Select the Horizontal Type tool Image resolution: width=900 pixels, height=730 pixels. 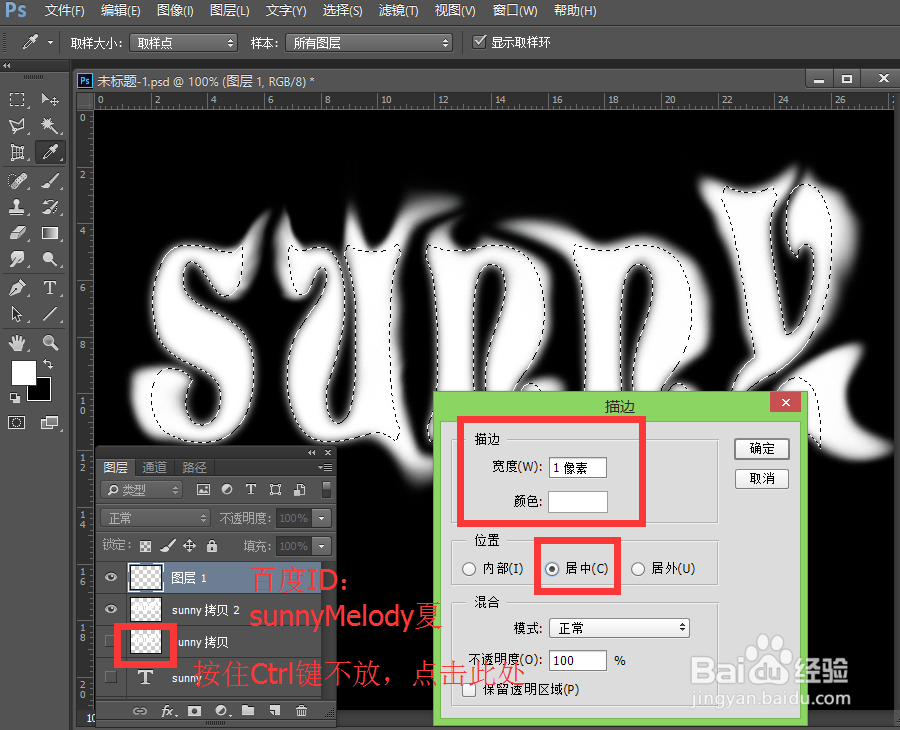point(50,288)
